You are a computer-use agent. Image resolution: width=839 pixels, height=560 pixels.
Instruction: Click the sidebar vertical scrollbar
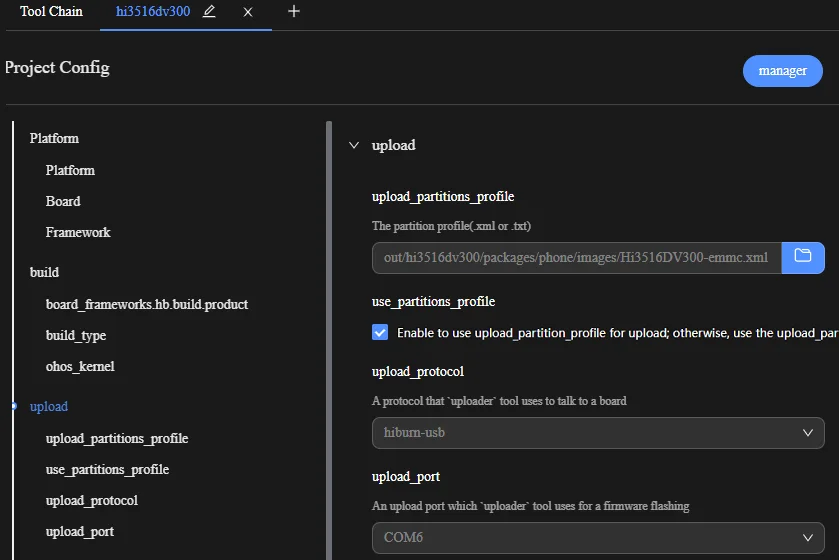[x=329, y=340]
